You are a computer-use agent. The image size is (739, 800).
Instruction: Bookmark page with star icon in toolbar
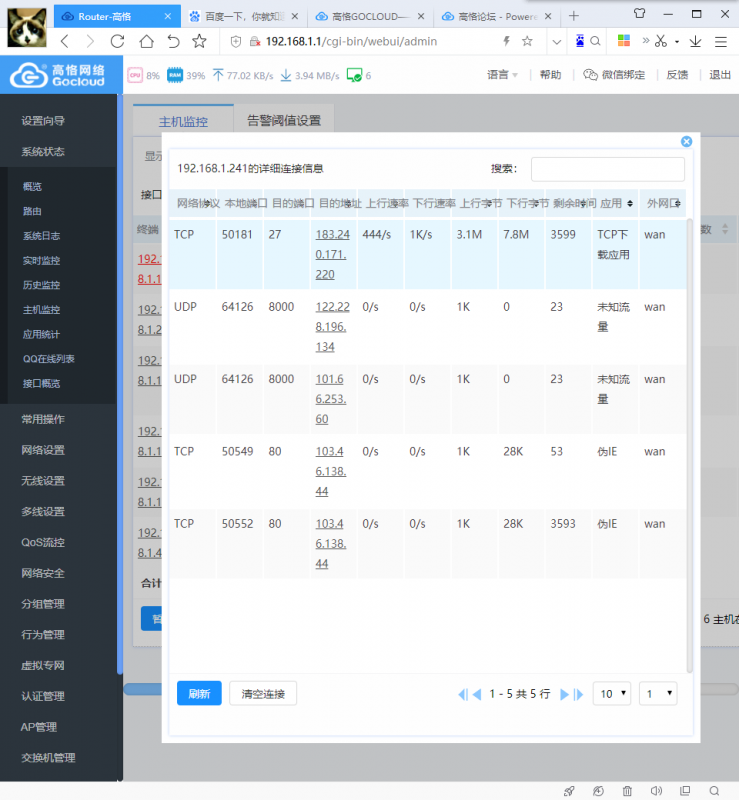(200, 41)
